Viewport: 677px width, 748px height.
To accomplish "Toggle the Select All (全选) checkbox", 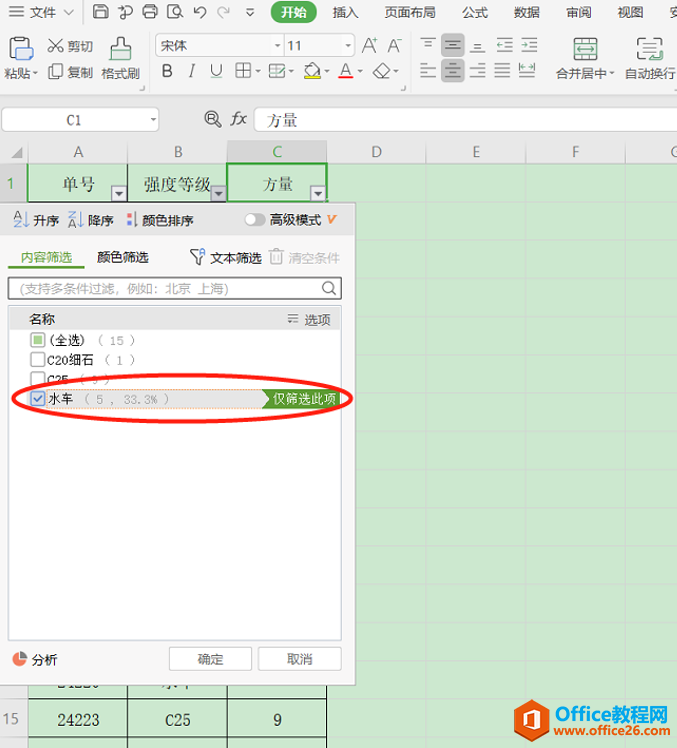I will [37, 340].
